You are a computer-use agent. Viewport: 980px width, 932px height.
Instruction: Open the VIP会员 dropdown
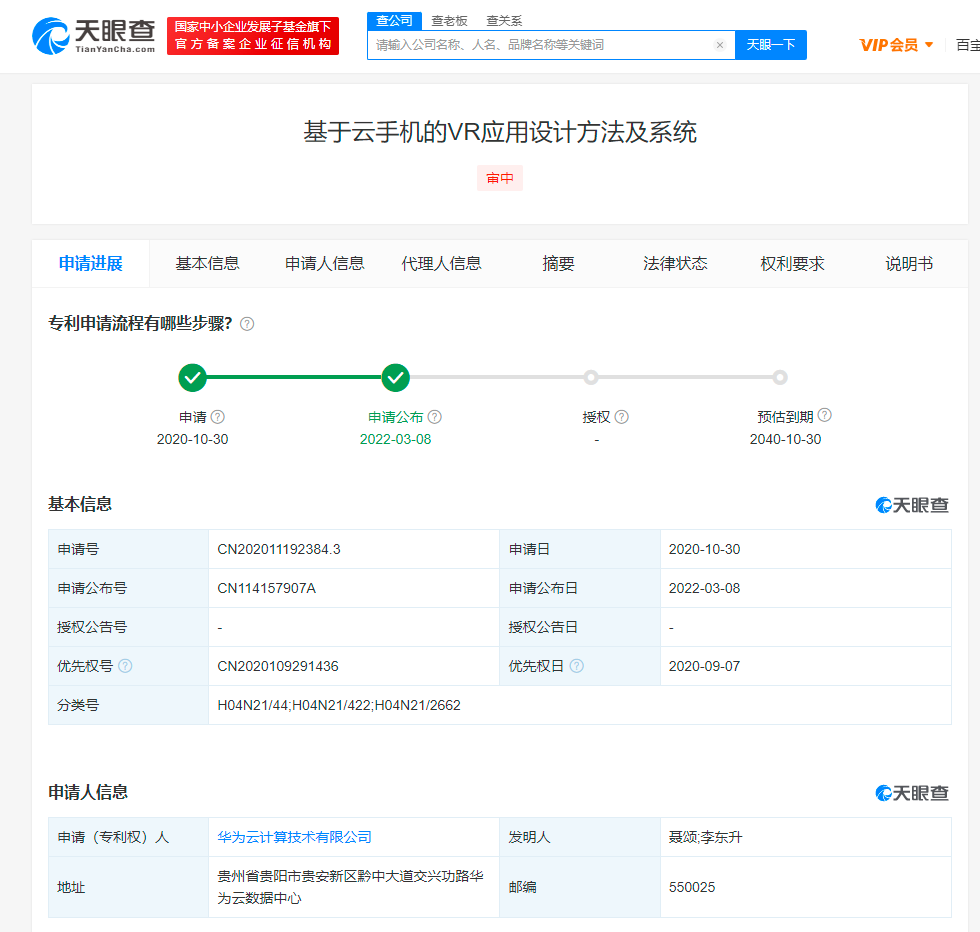pos(893,45)
